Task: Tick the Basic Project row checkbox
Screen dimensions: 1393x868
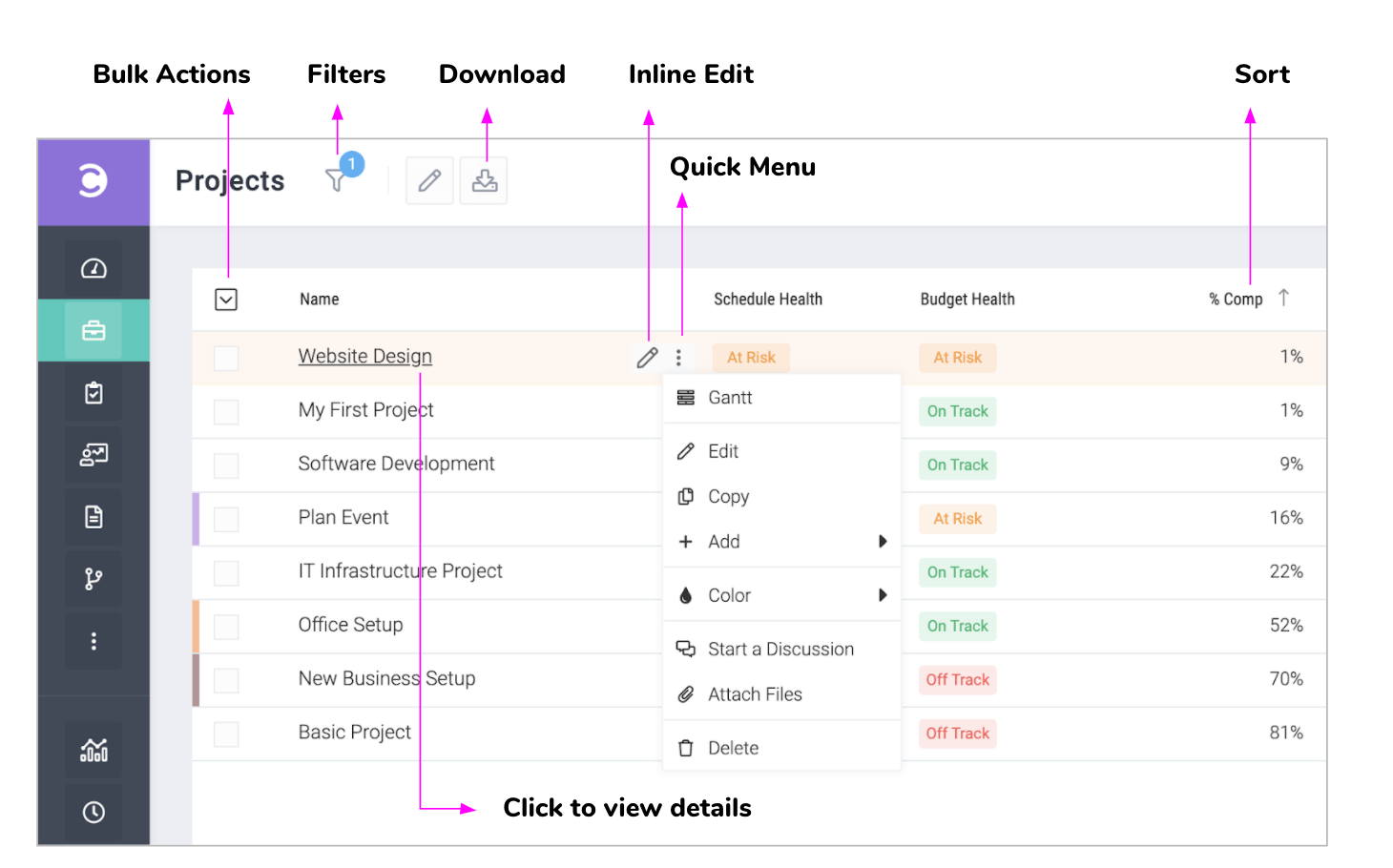Action: click(226, 734)
